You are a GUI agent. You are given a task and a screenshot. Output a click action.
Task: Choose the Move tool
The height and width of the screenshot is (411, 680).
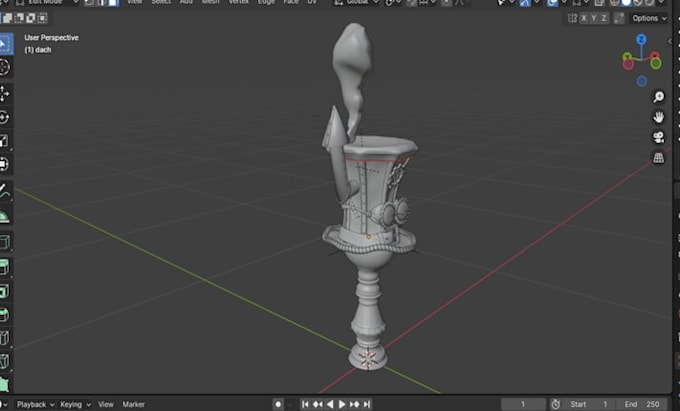5,94
